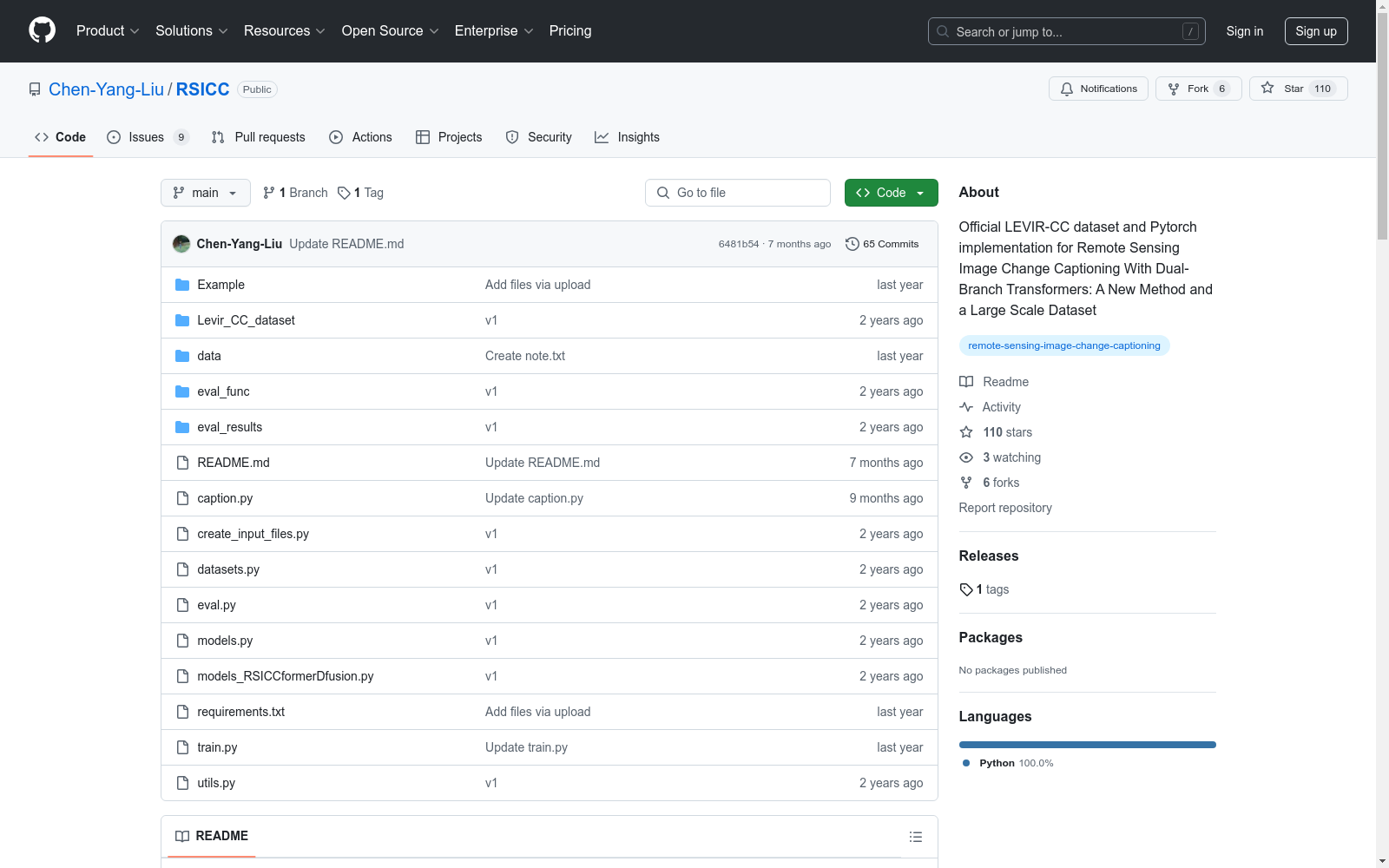
Task: Click the tag icon under Releases
Action: pos(966,589)
